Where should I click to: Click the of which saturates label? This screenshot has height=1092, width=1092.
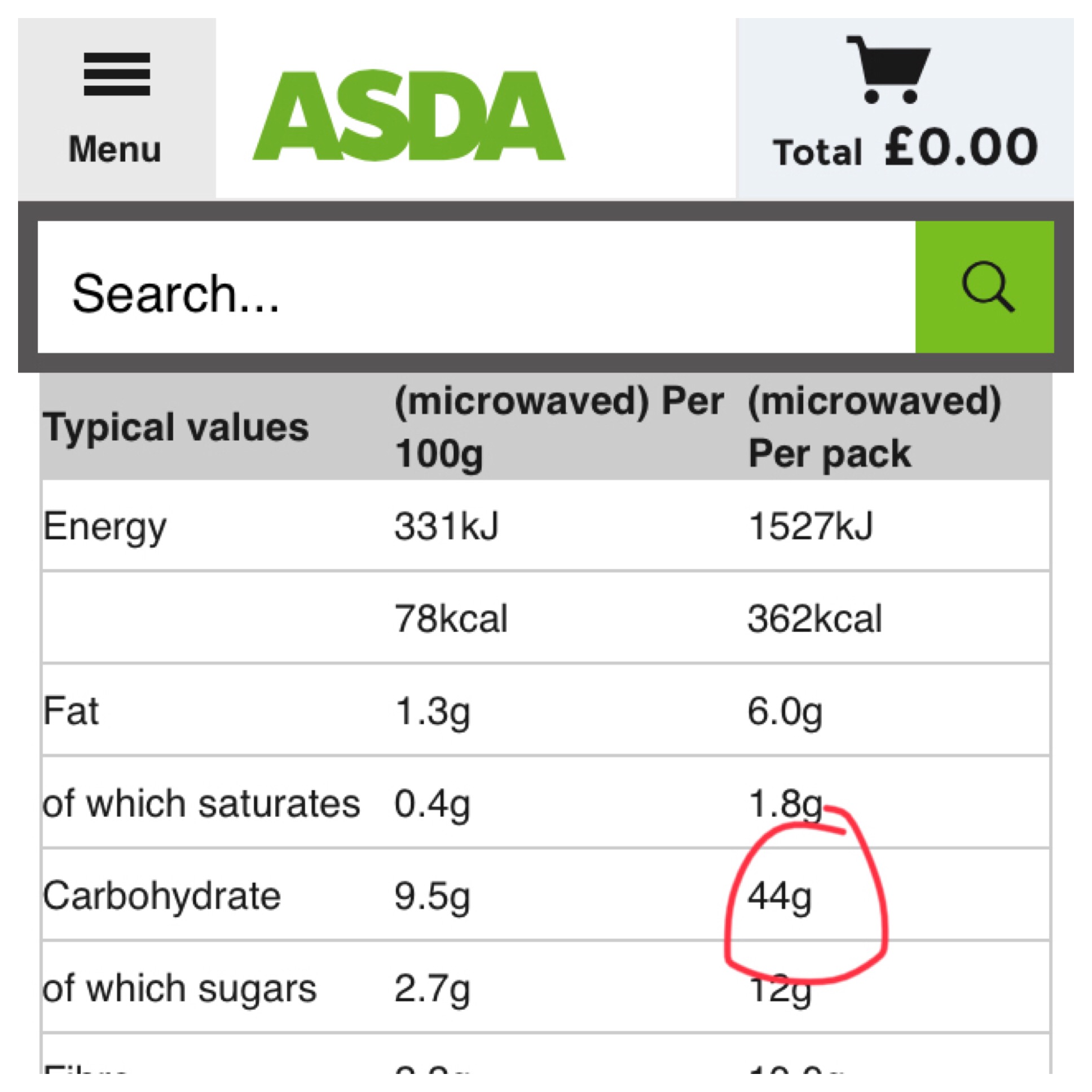[x=202, y=803]
